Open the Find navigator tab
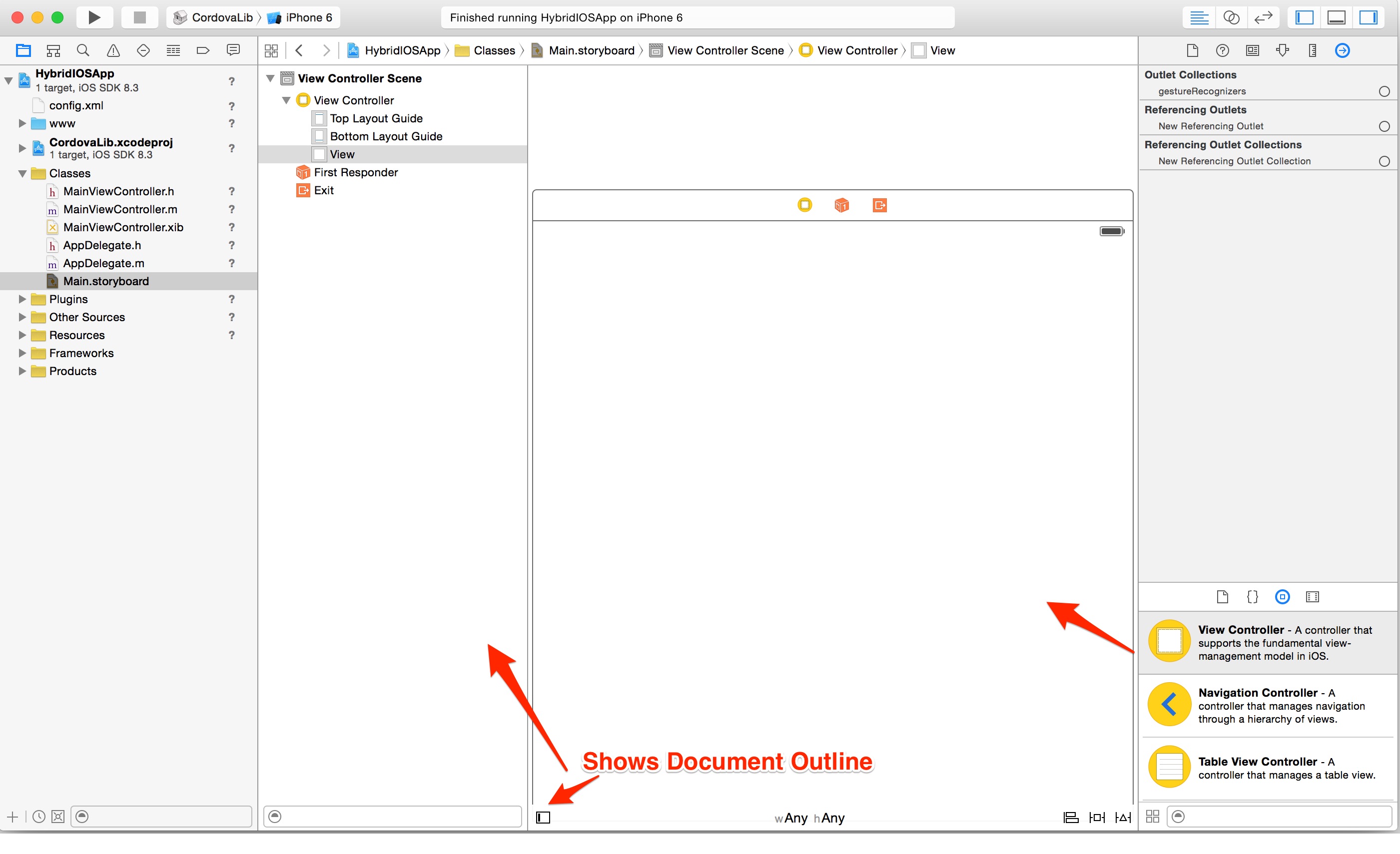1400x854 pixels. pos(83,50)
